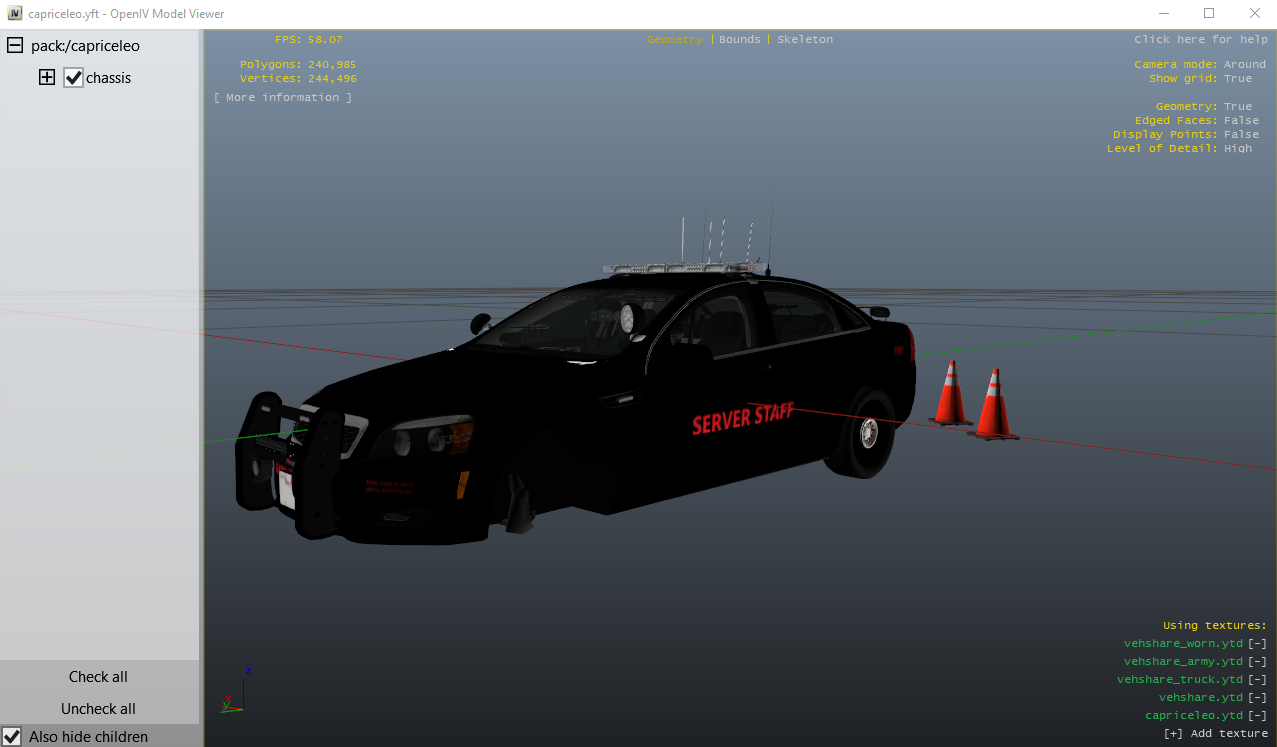Screen dimensions: 1277x747
Task: Remove the vehshare_army.ytd texture
Action: 1257,661
